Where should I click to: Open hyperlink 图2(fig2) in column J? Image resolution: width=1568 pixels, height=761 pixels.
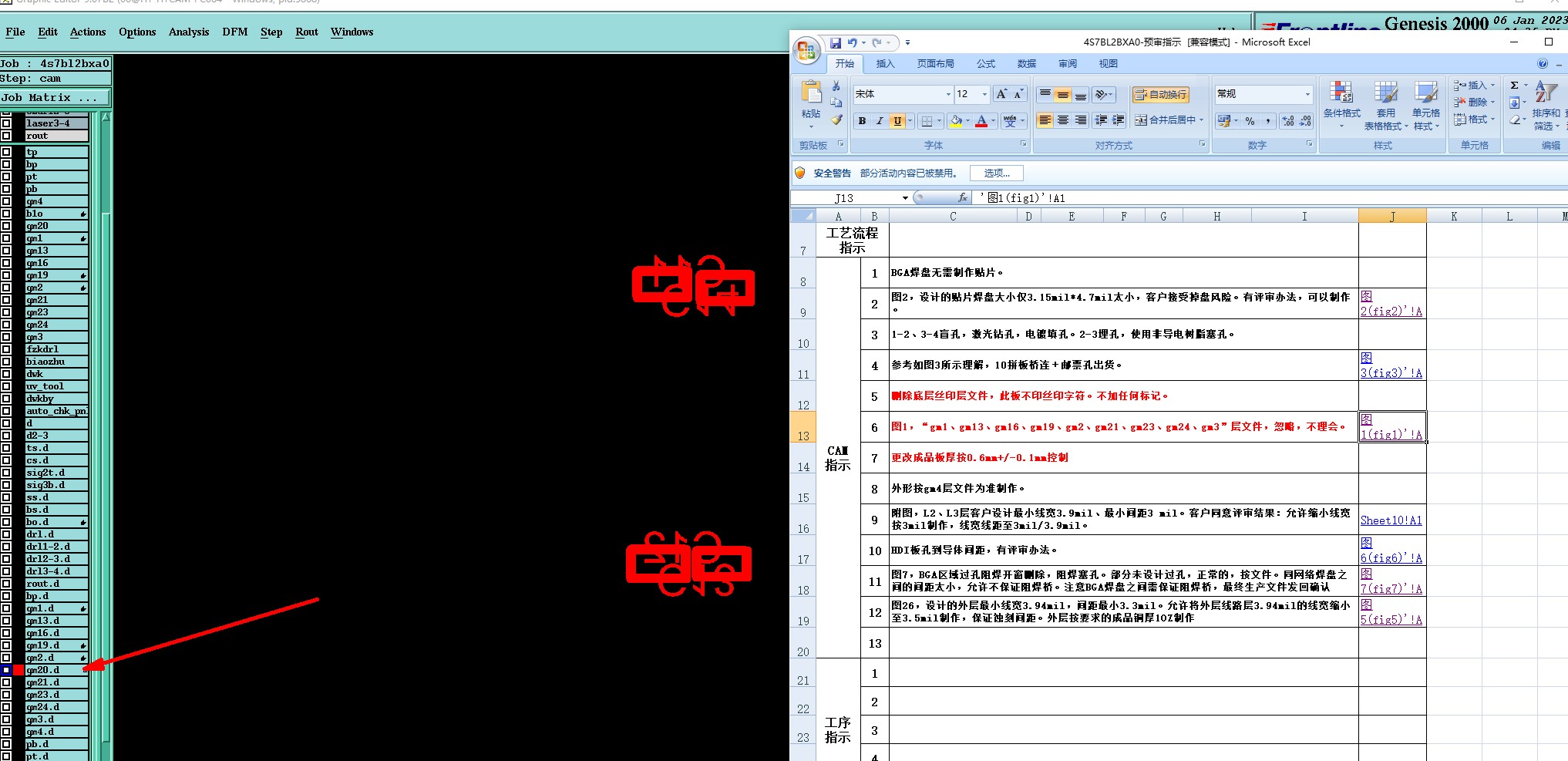coord(1391,304)
